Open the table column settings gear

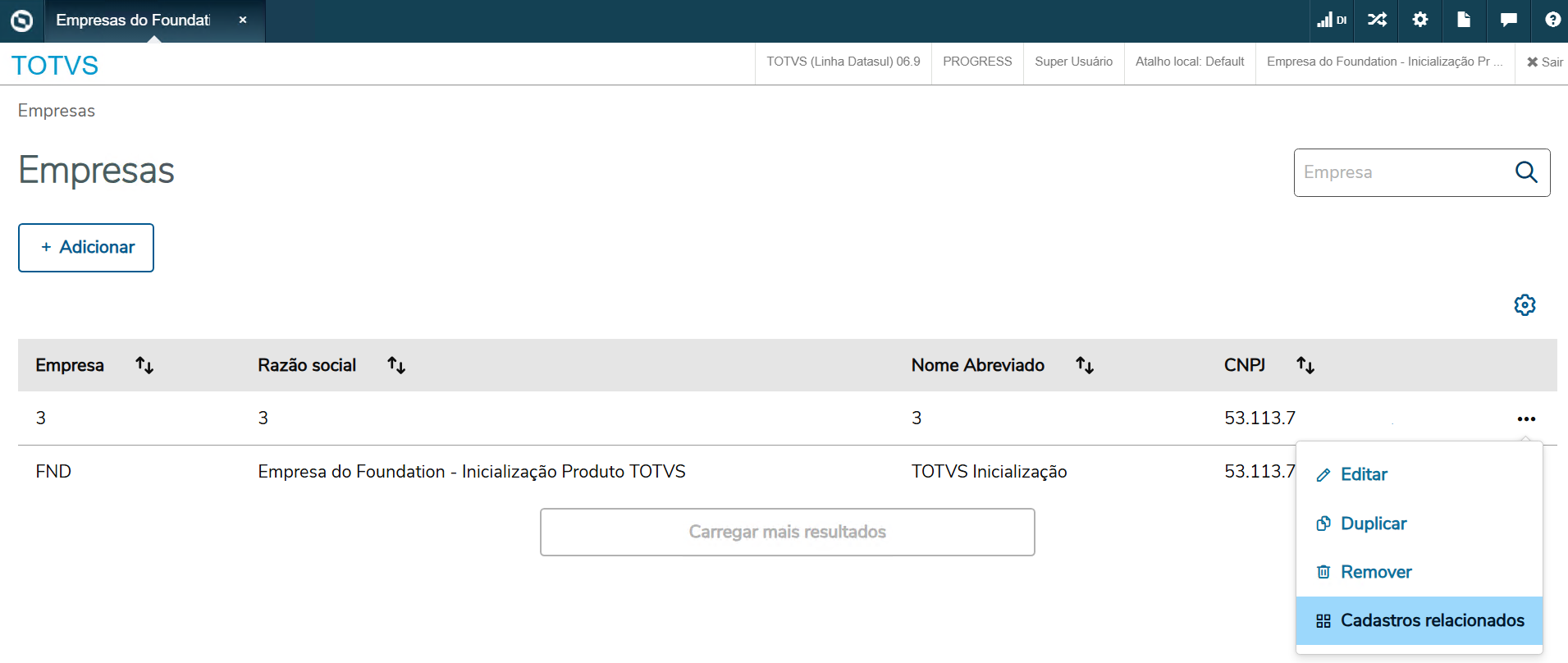click(x=1525, y=305)
